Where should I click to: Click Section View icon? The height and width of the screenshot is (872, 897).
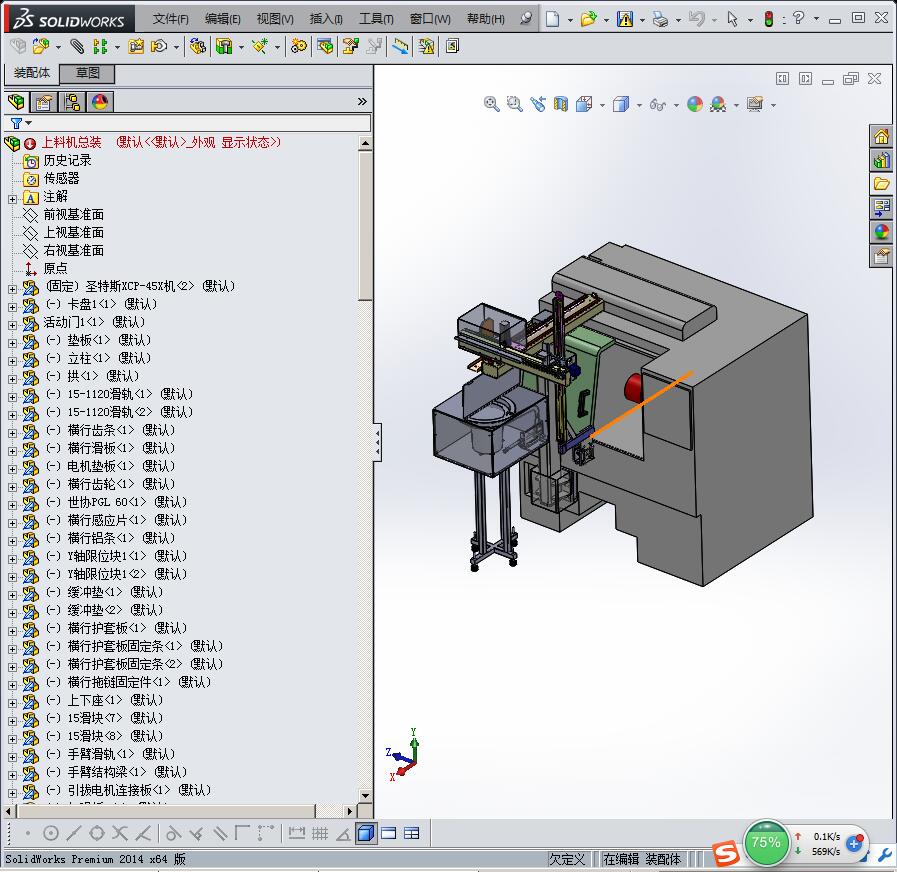pos(561,104)
